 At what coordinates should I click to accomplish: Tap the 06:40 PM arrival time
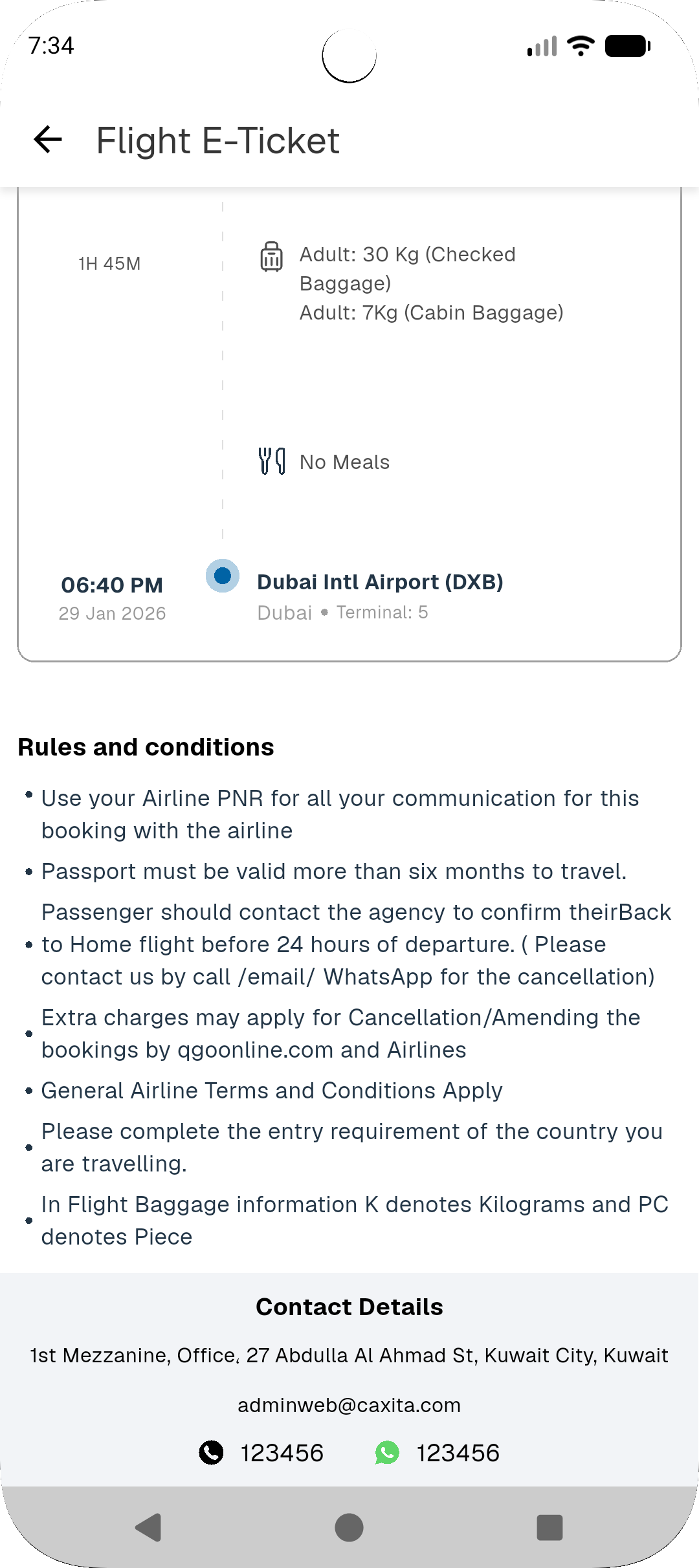click(112, 585)
